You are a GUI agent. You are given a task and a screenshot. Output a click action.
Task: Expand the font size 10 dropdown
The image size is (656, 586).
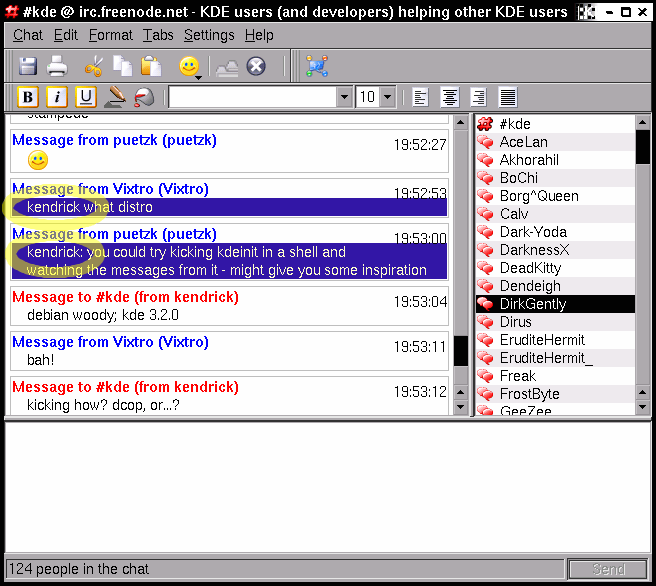(387, 97)
